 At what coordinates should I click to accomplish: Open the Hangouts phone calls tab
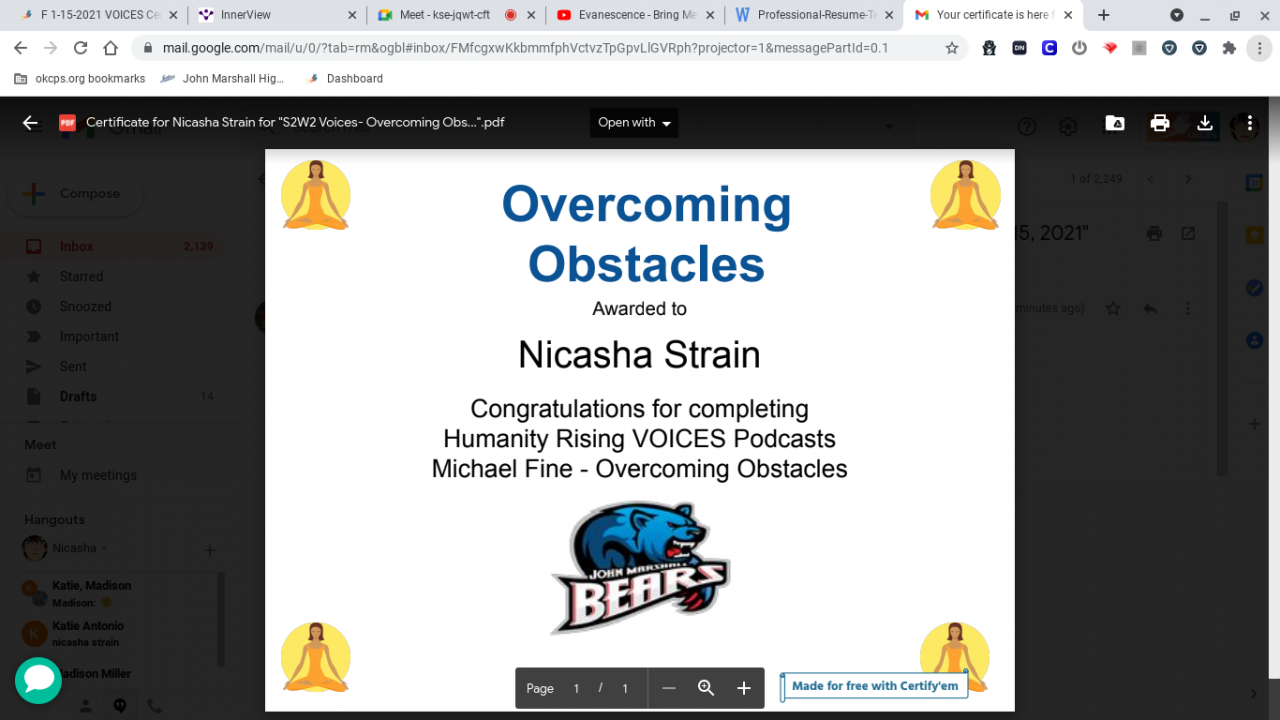(154, 706)
